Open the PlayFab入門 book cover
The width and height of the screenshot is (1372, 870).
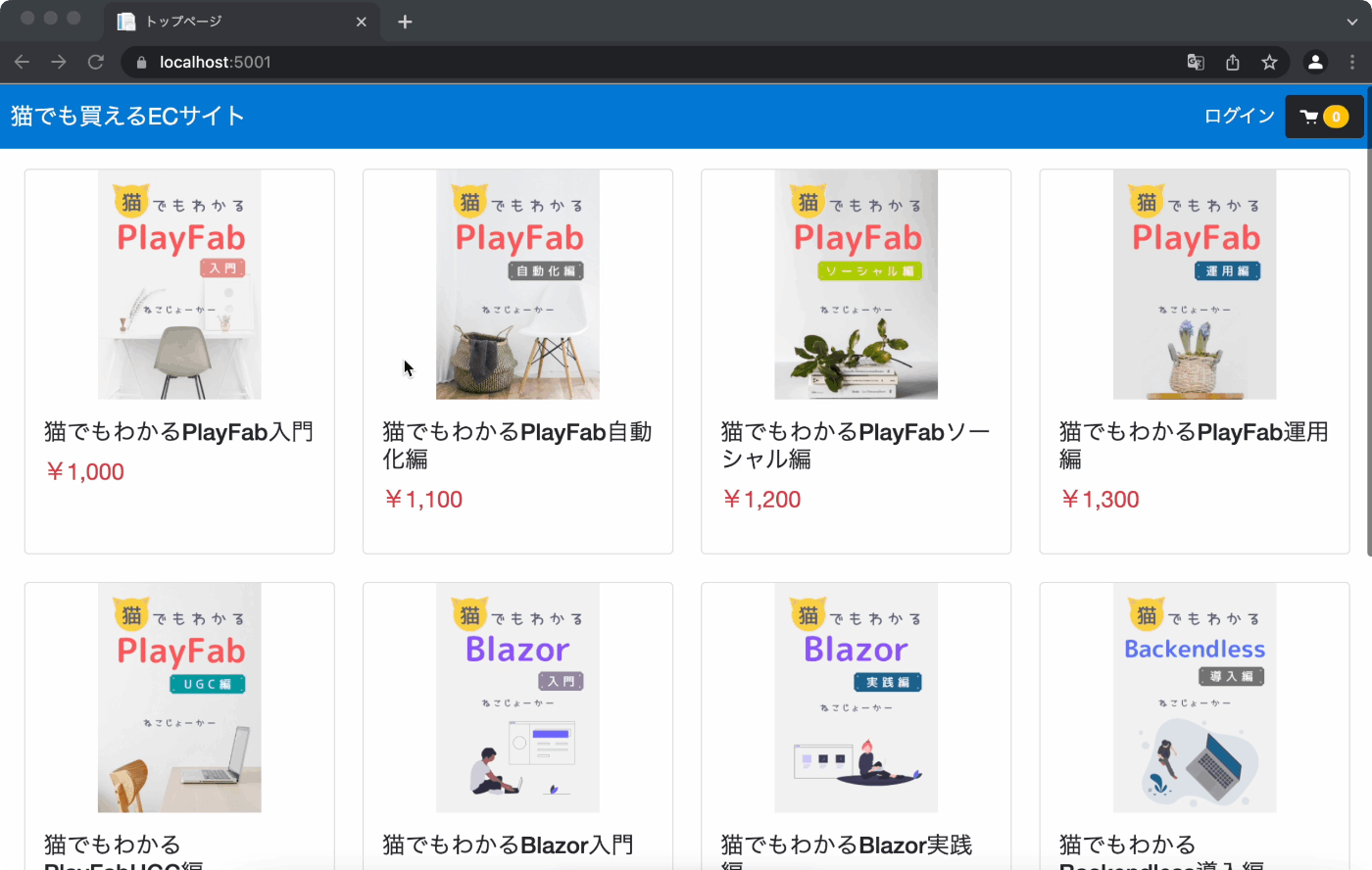179,284
